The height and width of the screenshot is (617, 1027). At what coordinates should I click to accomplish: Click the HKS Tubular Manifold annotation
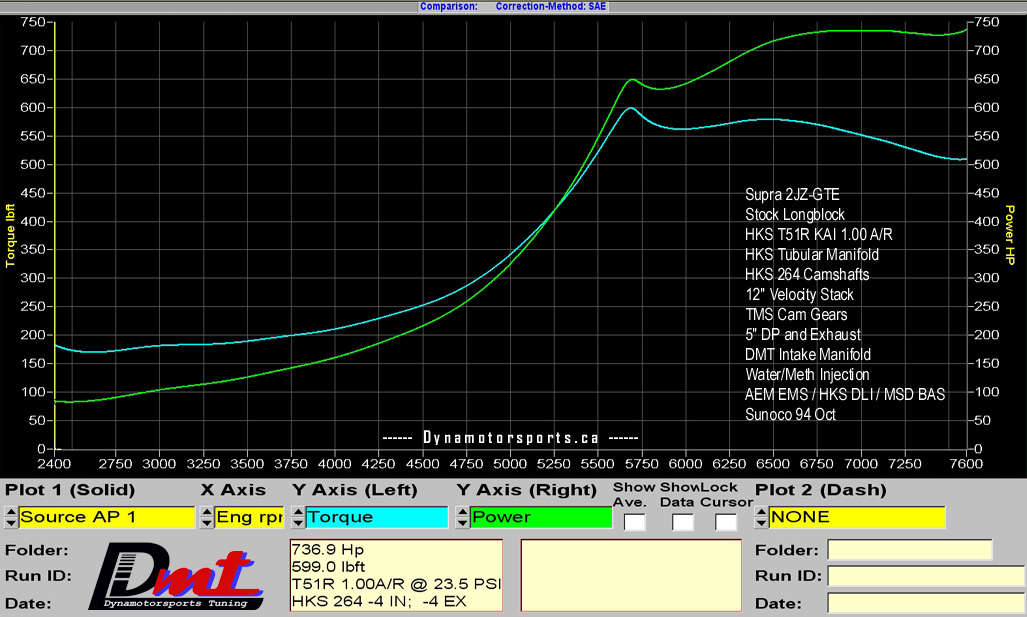(812, 254)
